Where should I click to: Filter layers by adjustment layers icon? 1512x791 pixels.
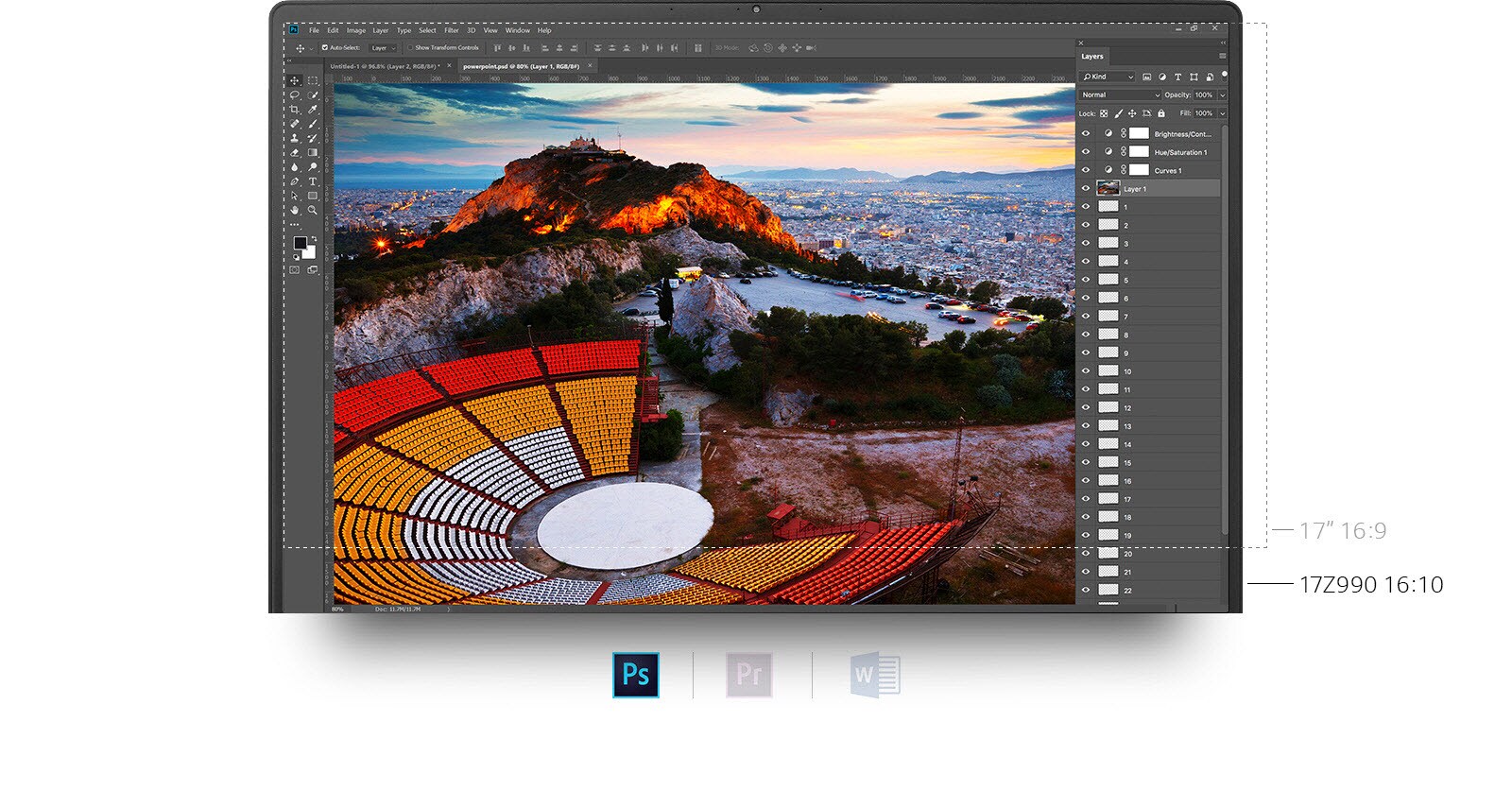(1162, 77)
